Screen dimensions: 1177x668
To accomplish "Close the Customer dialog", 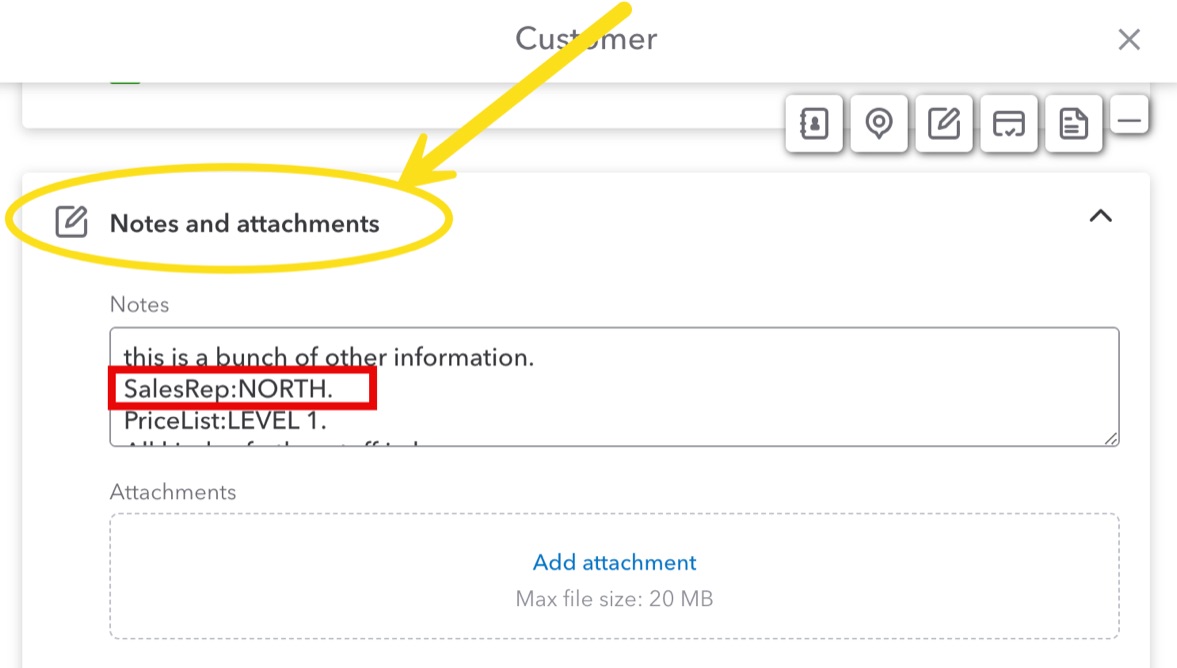I will pos(1129,40).
